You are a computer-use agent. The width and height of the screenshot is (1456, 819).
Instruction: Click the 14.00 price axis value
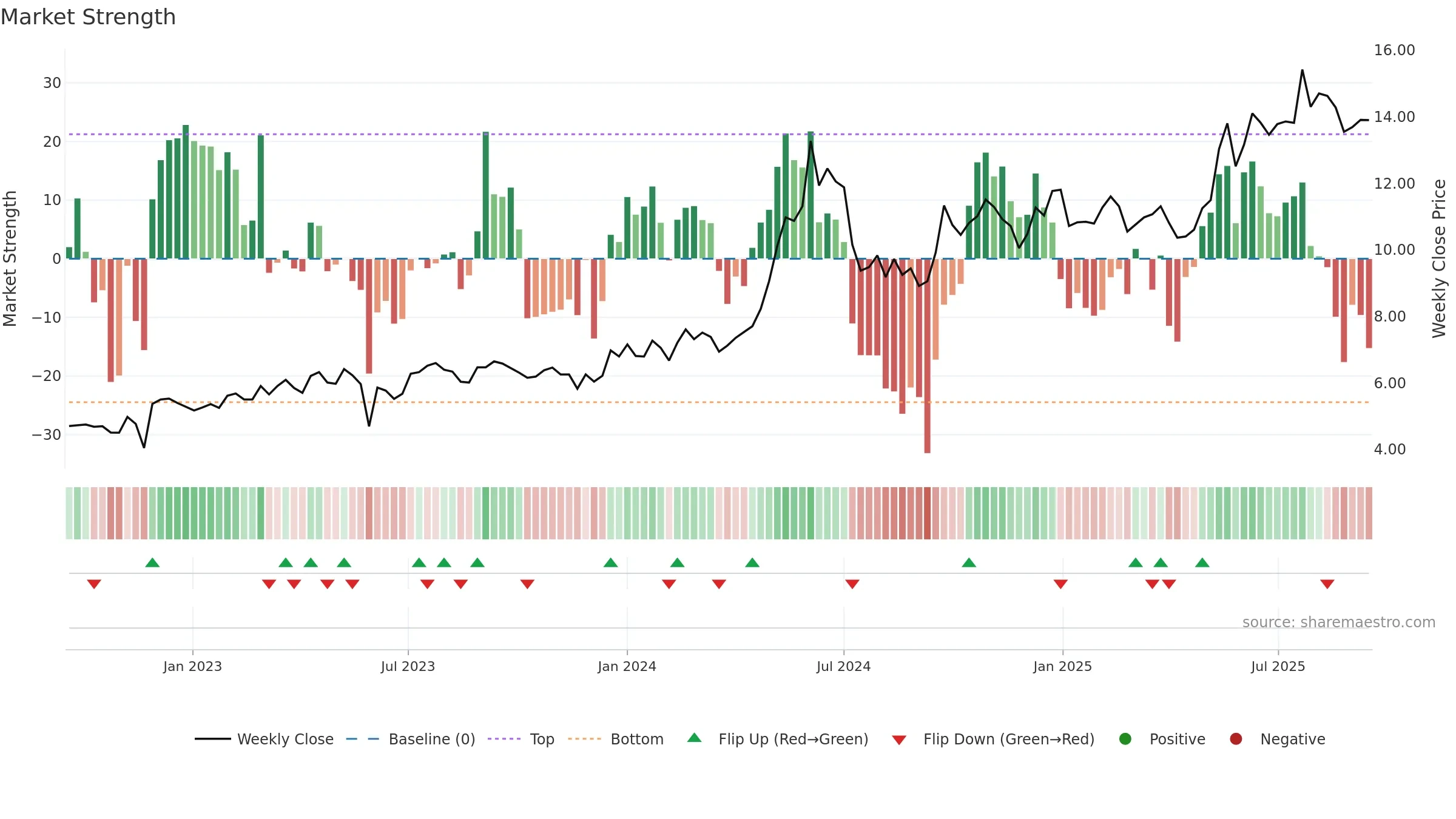point(1394,117)
